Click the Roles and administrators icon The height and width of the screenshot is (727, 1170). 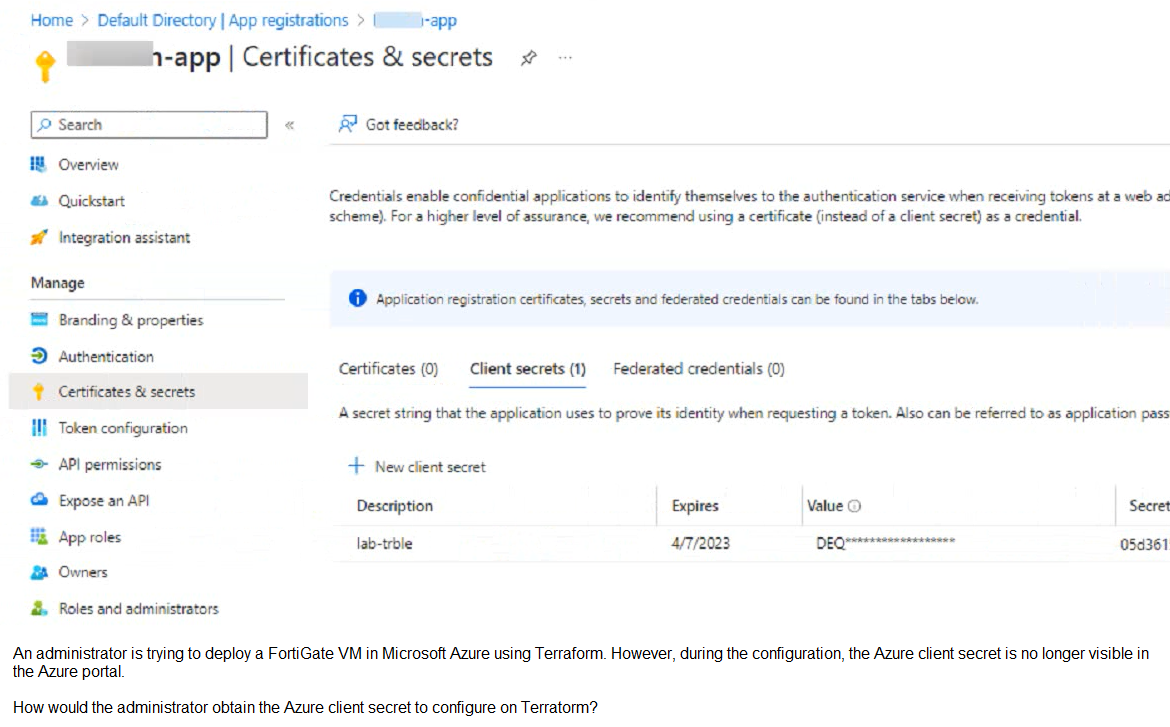pos(39,608)
